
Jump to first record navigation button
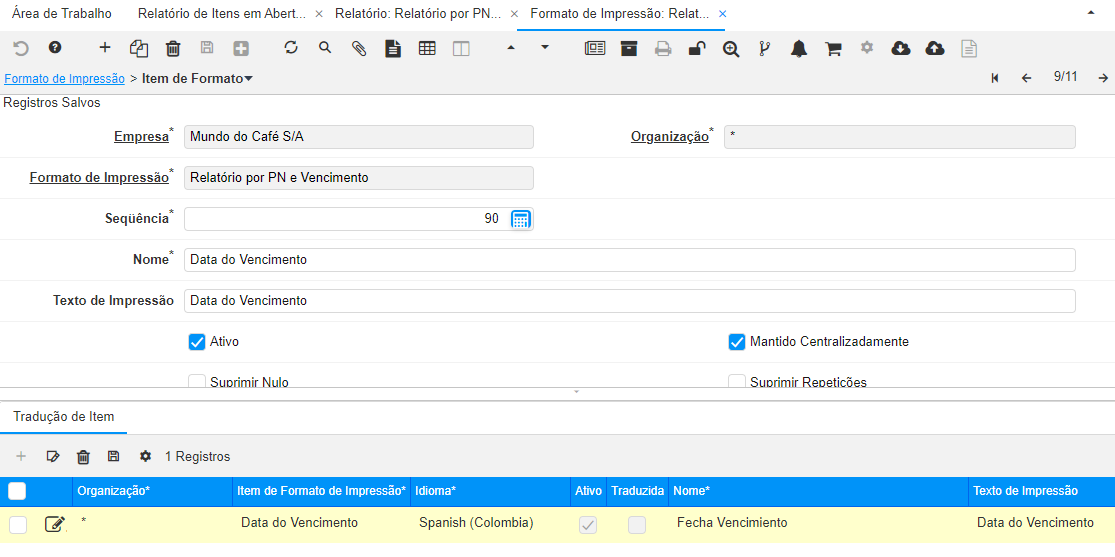pos(995,78)
